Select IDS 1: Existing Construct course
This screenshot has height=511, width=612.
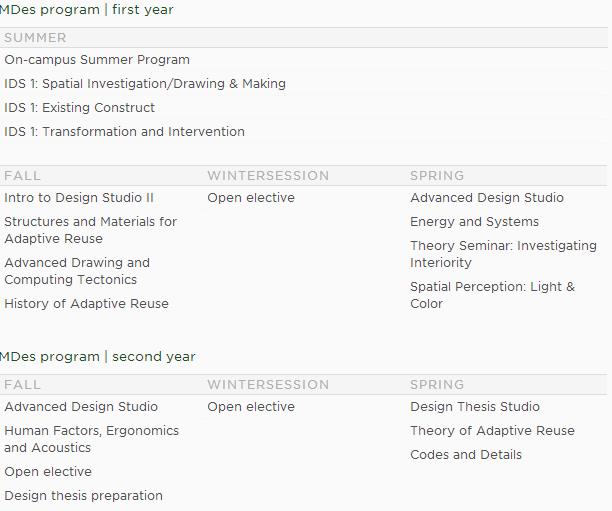pyautogui.click(x=80, y=108)
